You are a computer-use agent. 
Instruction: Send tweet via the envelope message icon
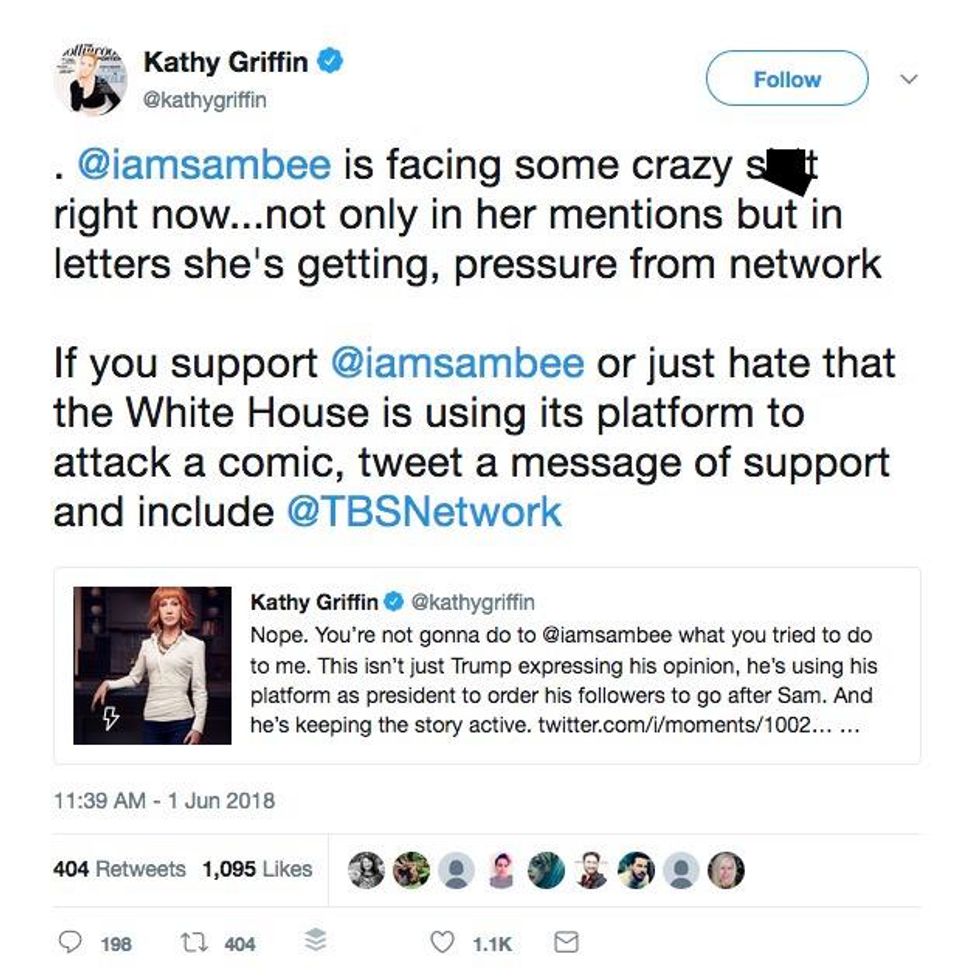coord(566,942)
